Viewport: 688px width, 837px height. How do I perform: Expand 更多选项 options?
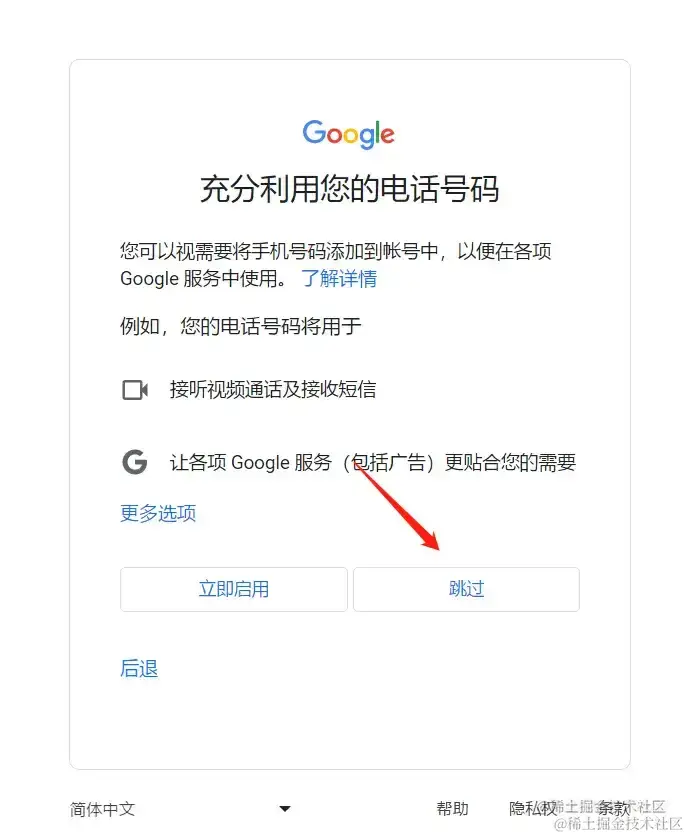(x=158, y=513)
